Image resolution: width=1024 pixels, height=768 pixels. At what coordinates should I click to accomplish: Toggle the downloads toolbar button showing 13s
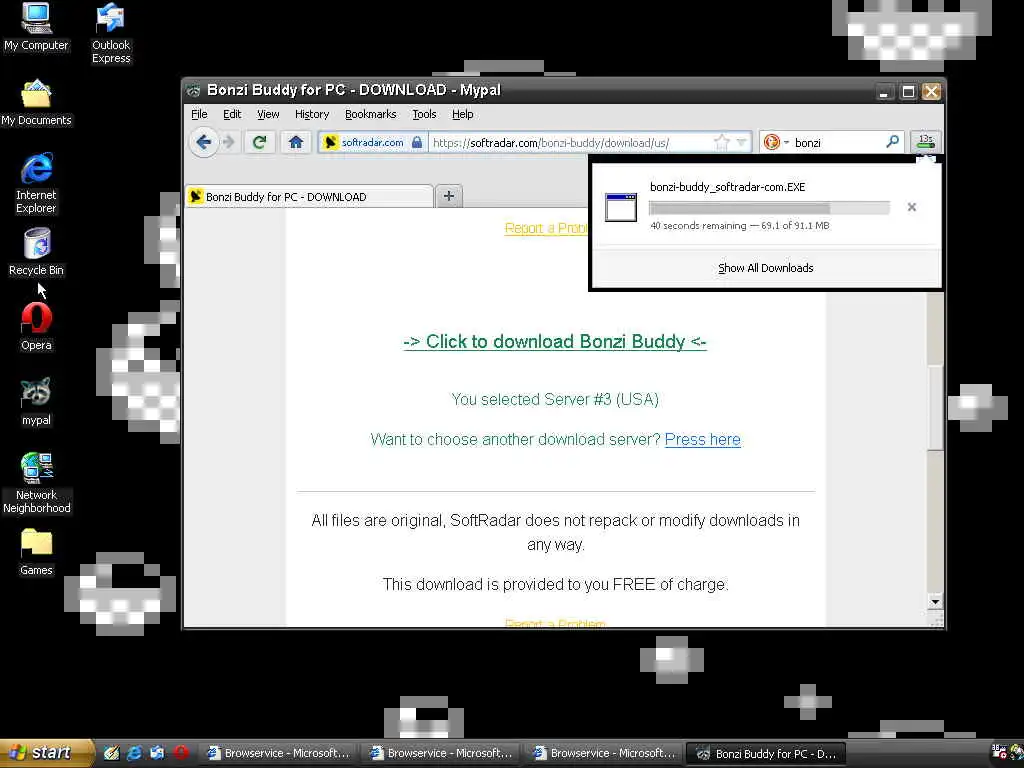point(925,141)
